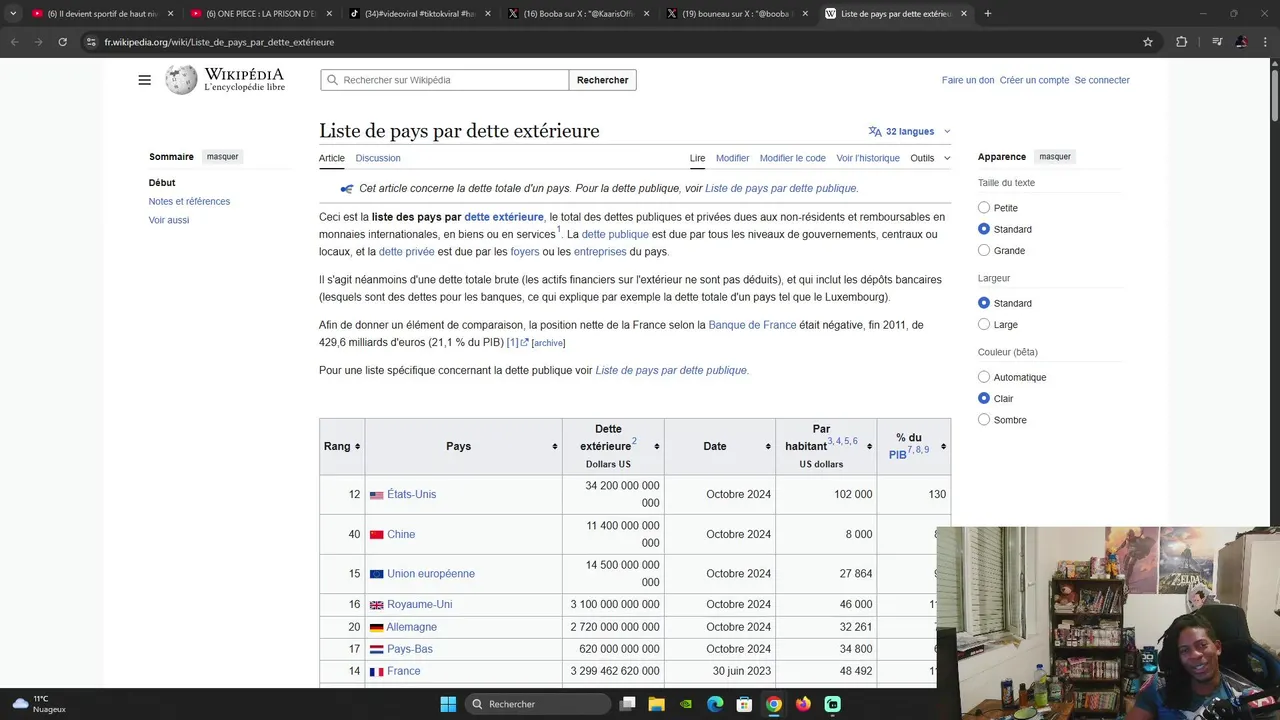Sort the table by Date column
Image resolution: width=1280 pixels, height=720 pixels.
point(719,446)
